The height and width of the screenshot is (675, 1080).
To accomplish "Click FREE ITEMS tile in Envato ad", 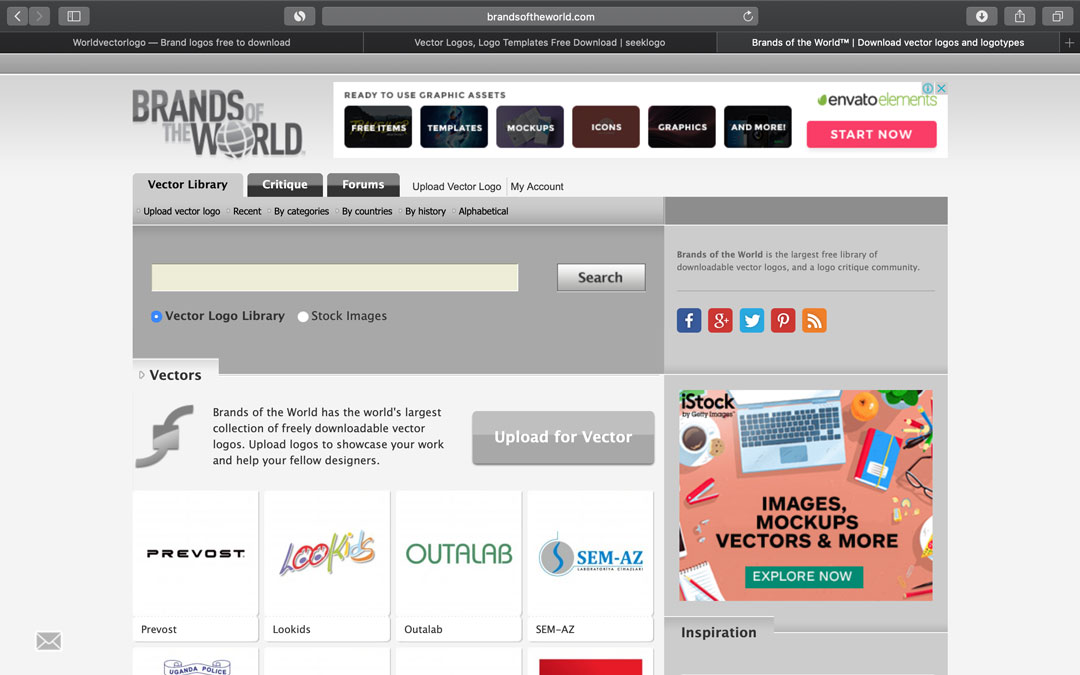I will [x=378, y=127].
